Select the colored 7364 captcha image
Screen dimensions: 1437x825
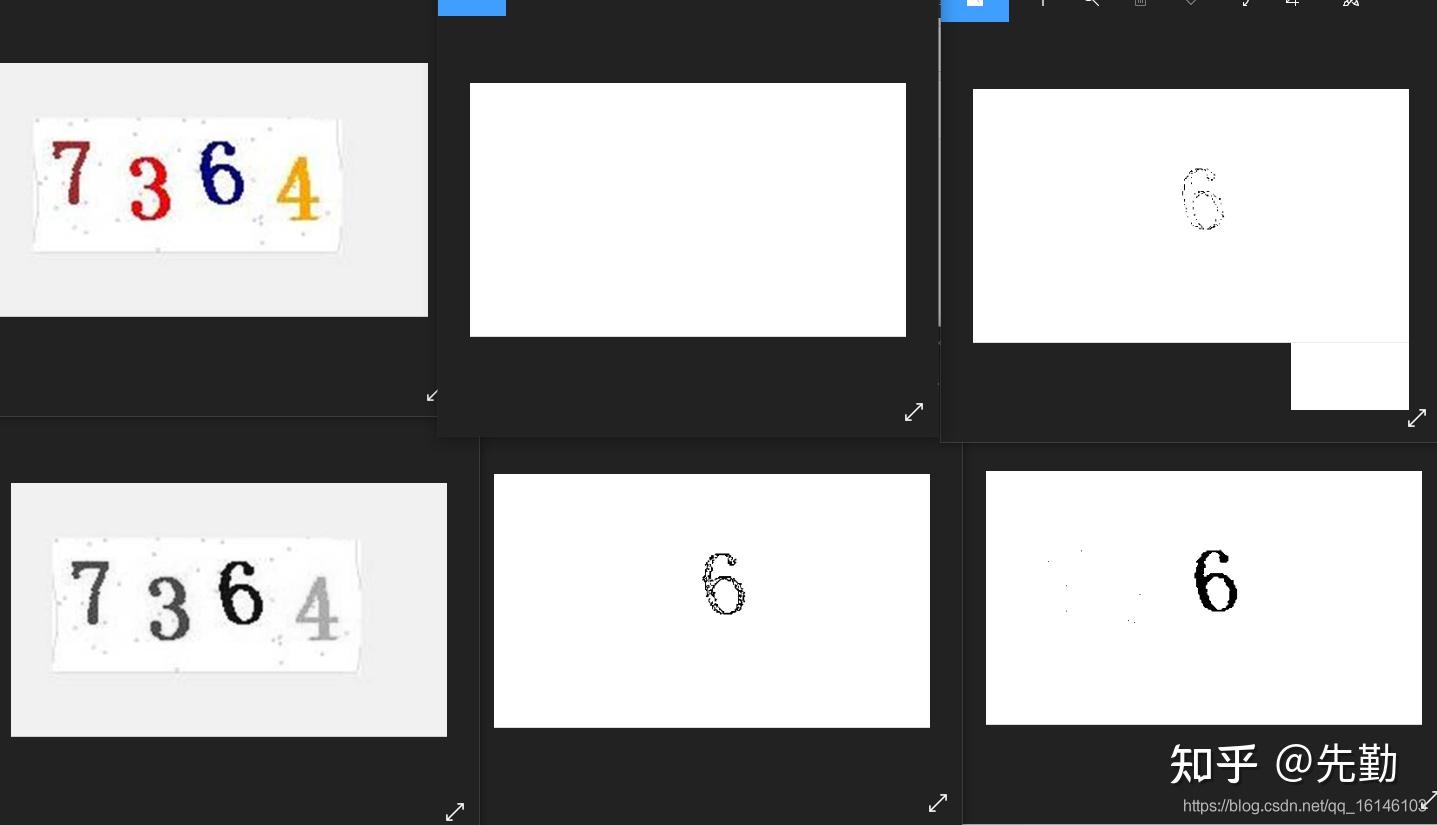tap(214, 190)
